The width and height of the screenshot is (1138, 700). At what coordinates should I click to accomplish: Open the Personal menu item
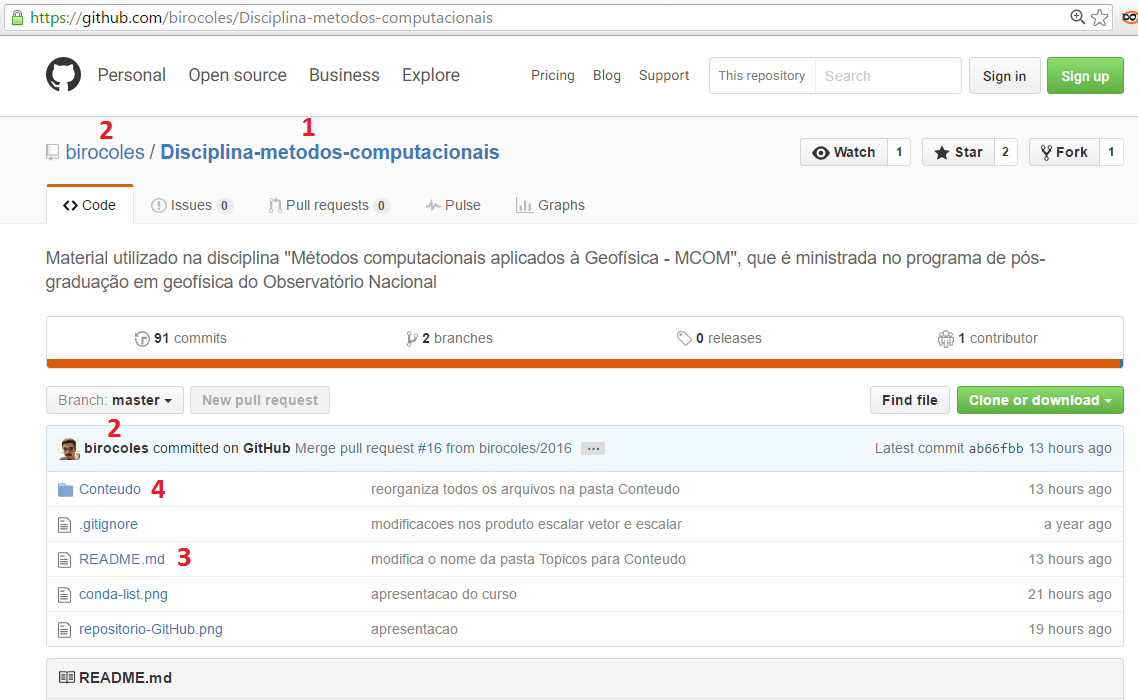pos(131,75)
